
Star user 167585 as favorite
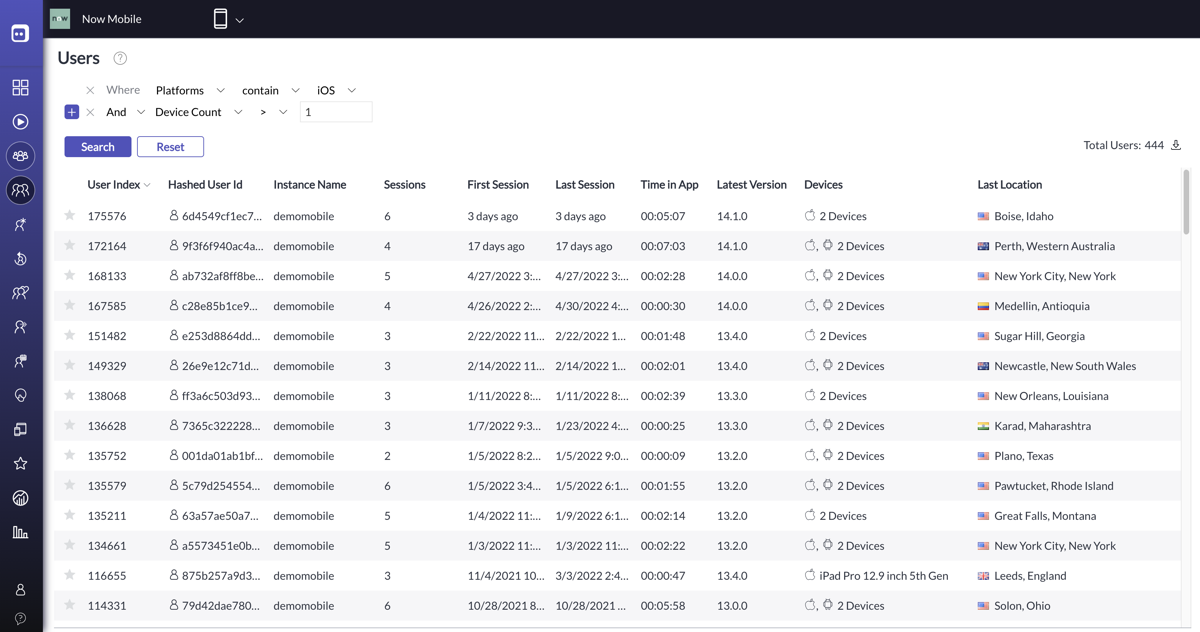pyautogui.click(x=70, y=306)
